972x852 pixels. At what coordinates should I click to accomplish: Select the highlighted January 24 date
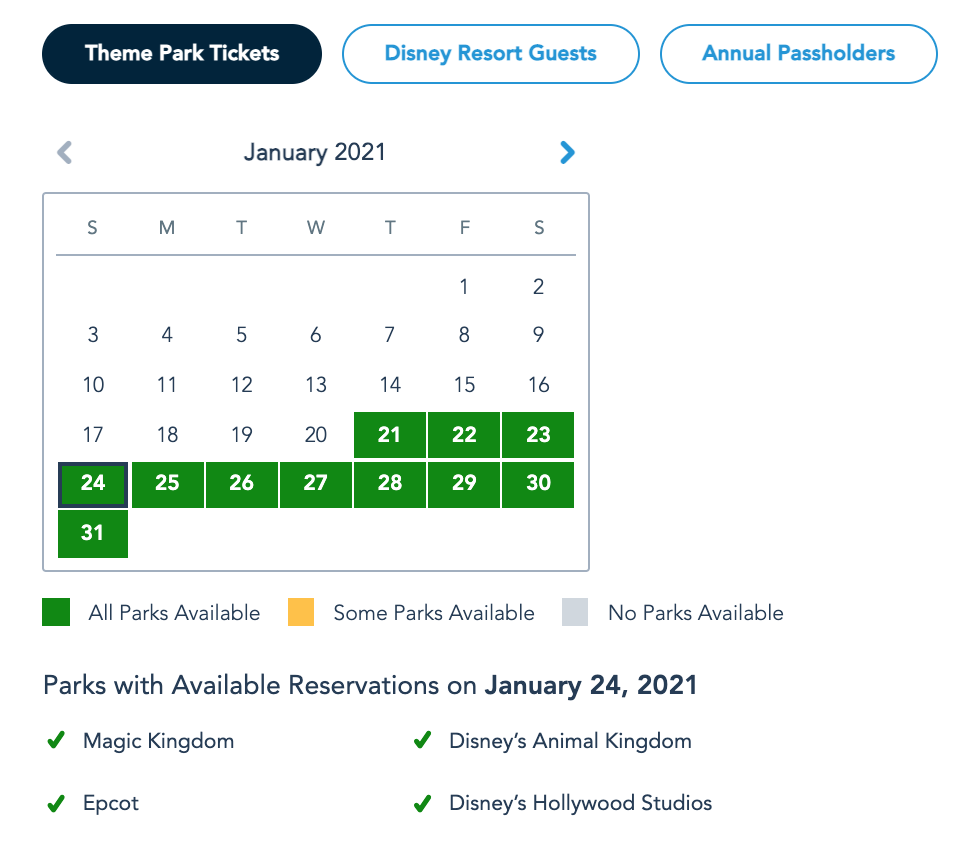click(x=93, y=484)
